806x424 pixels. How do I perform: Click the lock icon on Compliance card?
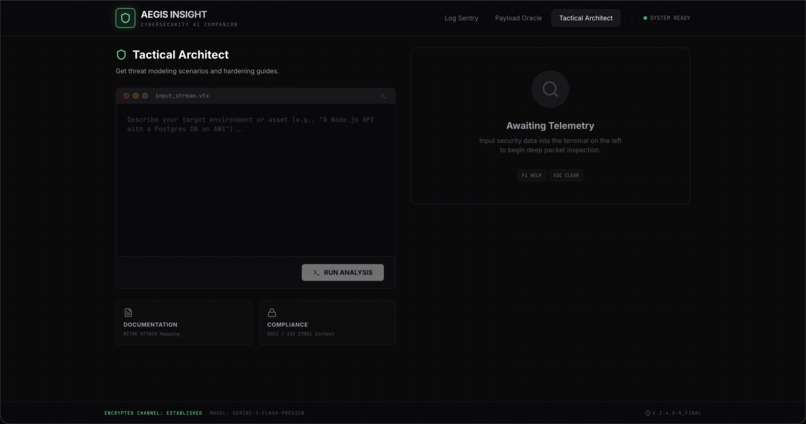tap(272, 312)
